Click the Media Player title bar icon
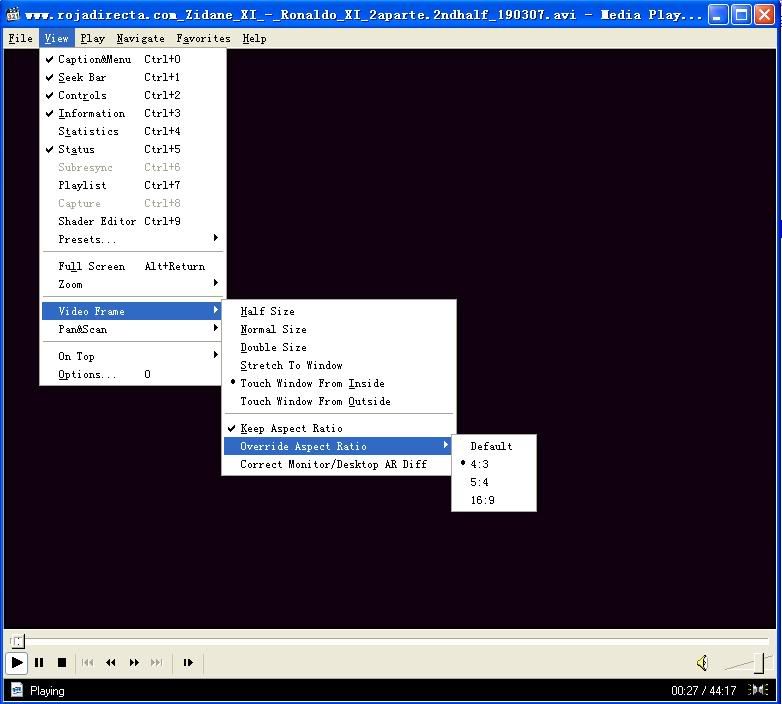Viewport: 782px width, 704px height. 12,14
